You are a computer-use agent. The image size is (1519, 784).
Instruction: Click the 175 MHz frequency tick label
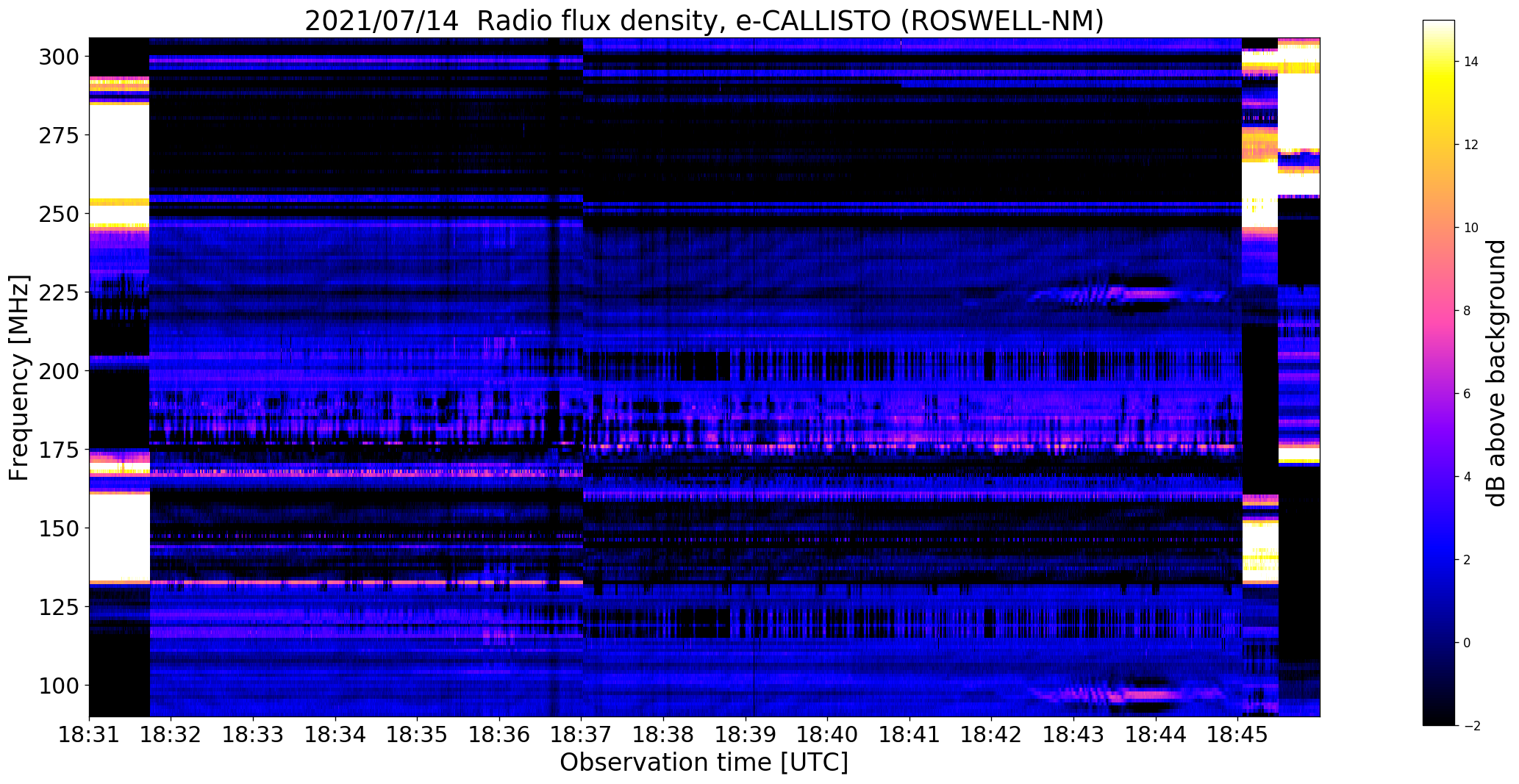pos(60,450)
